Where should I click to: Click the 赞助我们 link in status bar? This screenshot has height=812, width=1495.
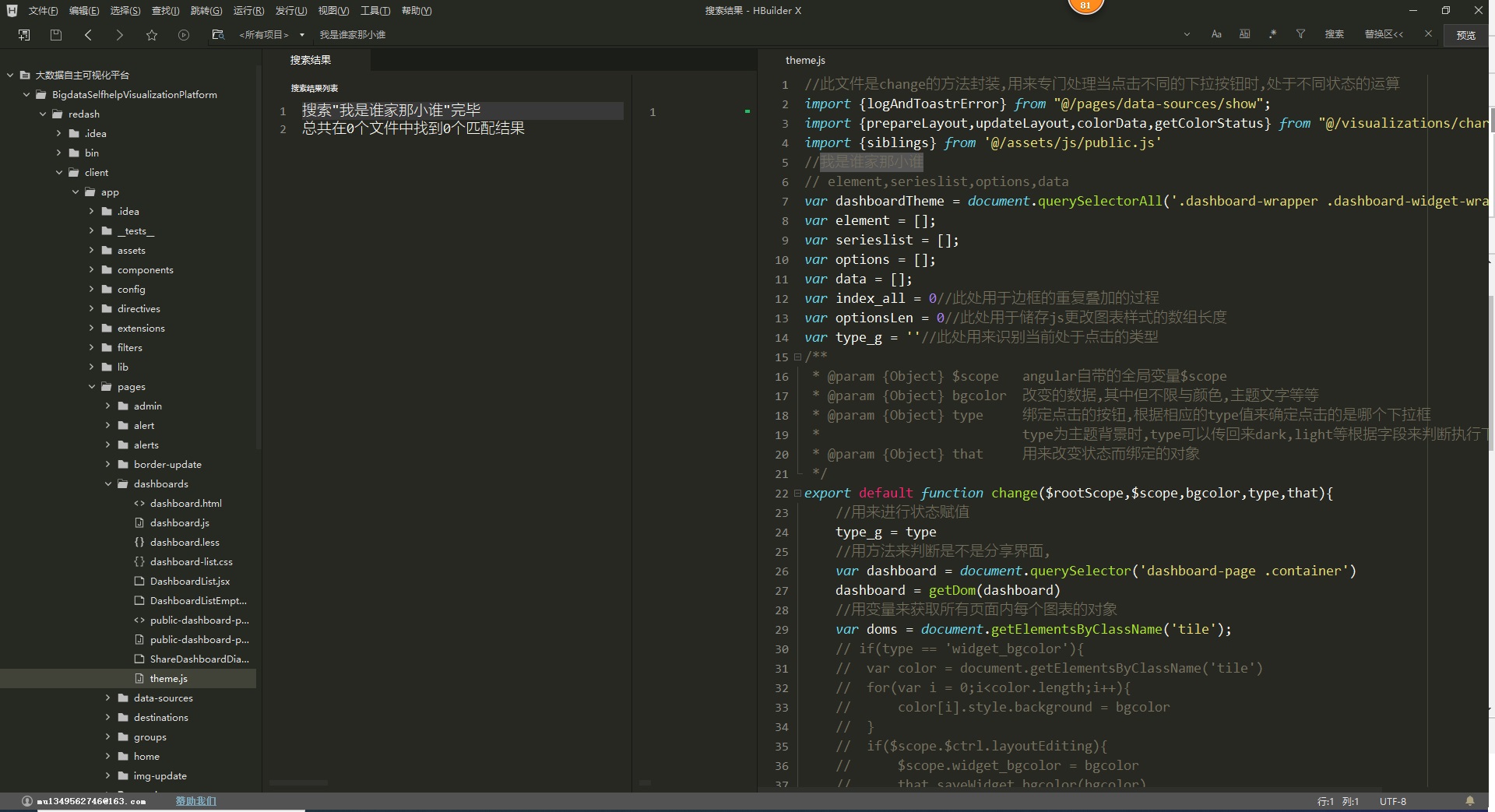point(195,801)
